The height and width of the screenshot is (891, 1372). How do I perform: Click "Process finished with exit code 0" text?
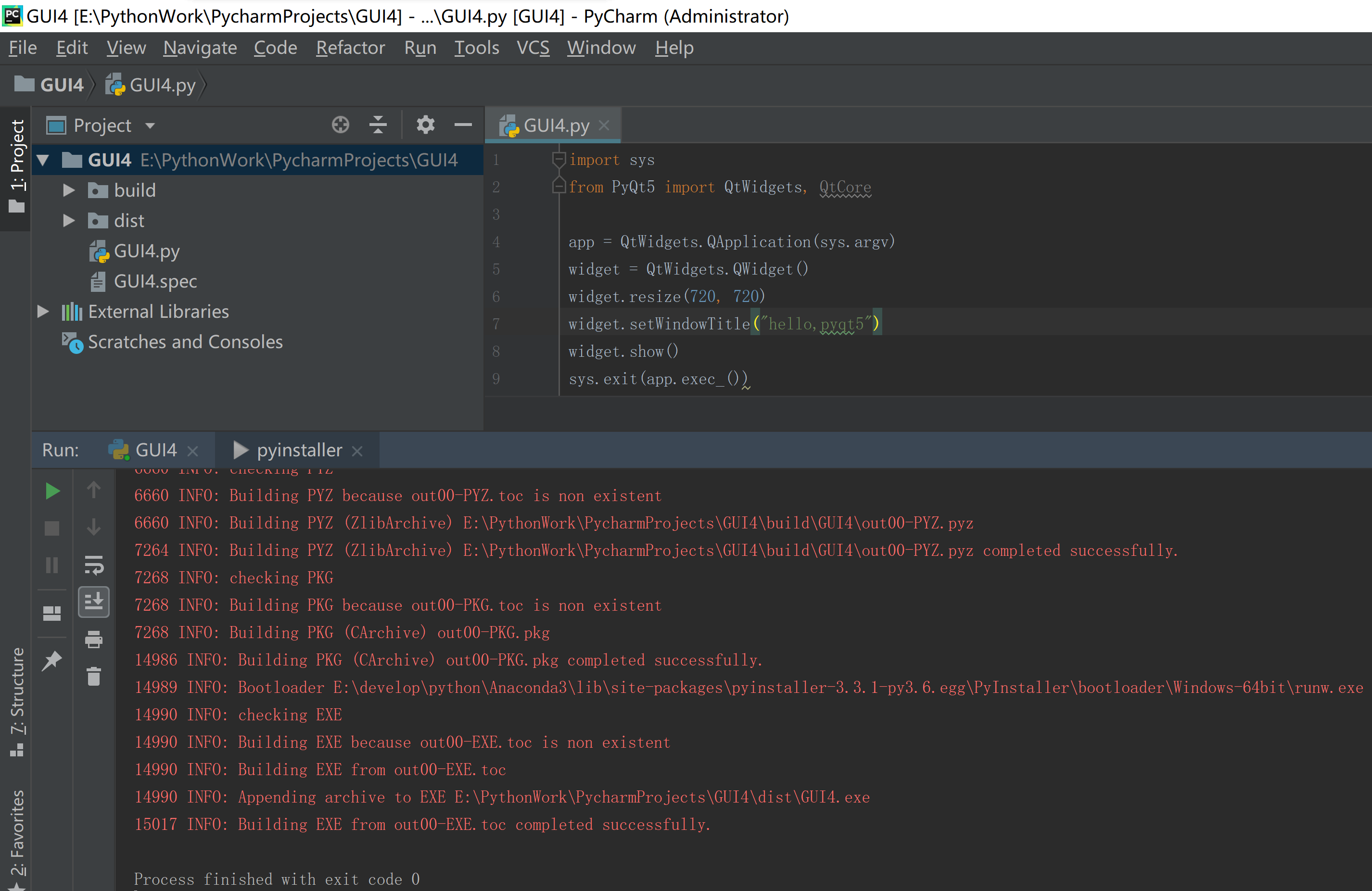(x=277, y=879)
